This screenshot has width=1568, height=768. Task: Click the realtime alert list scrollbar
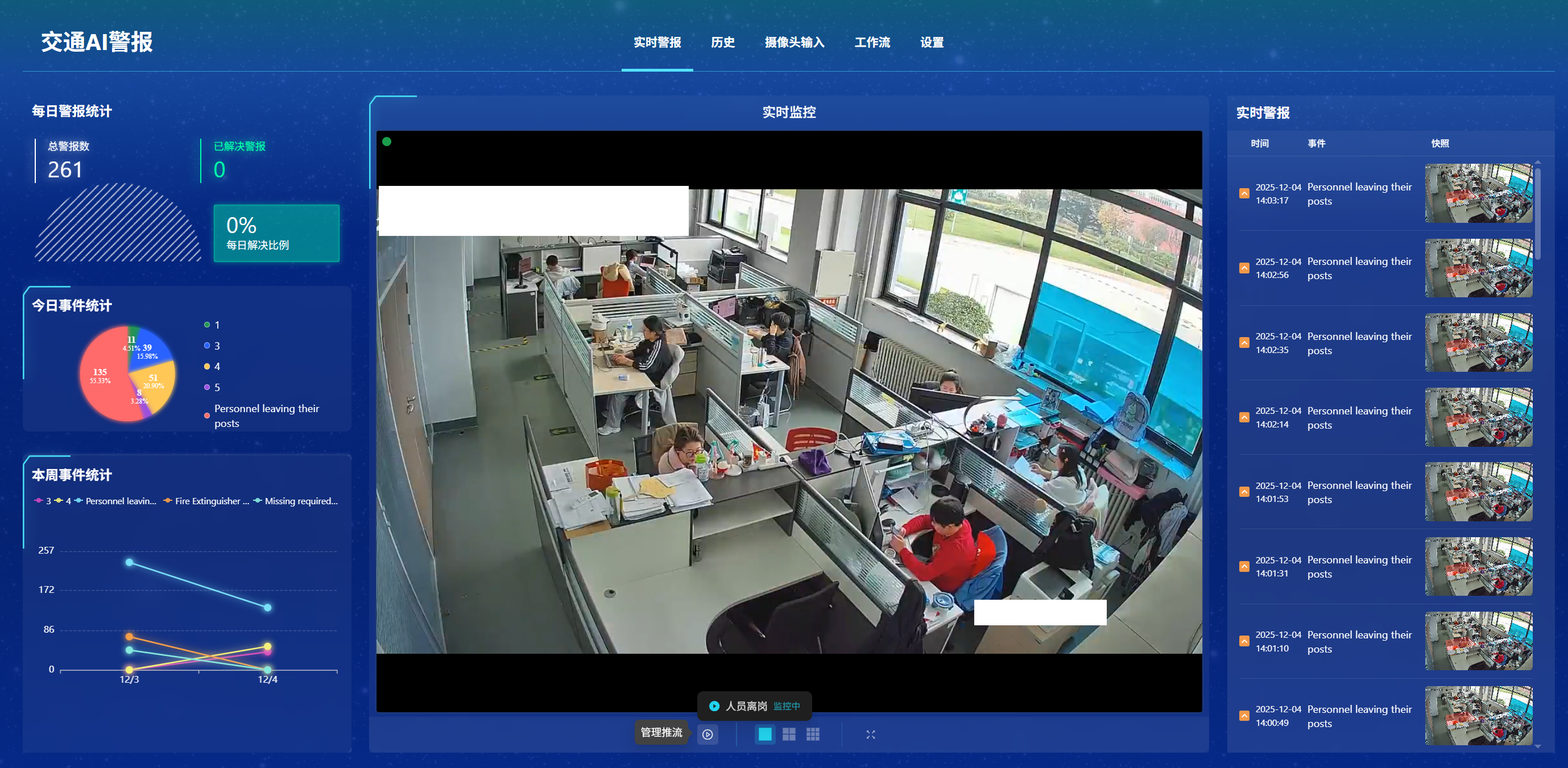pos(1537,213)
